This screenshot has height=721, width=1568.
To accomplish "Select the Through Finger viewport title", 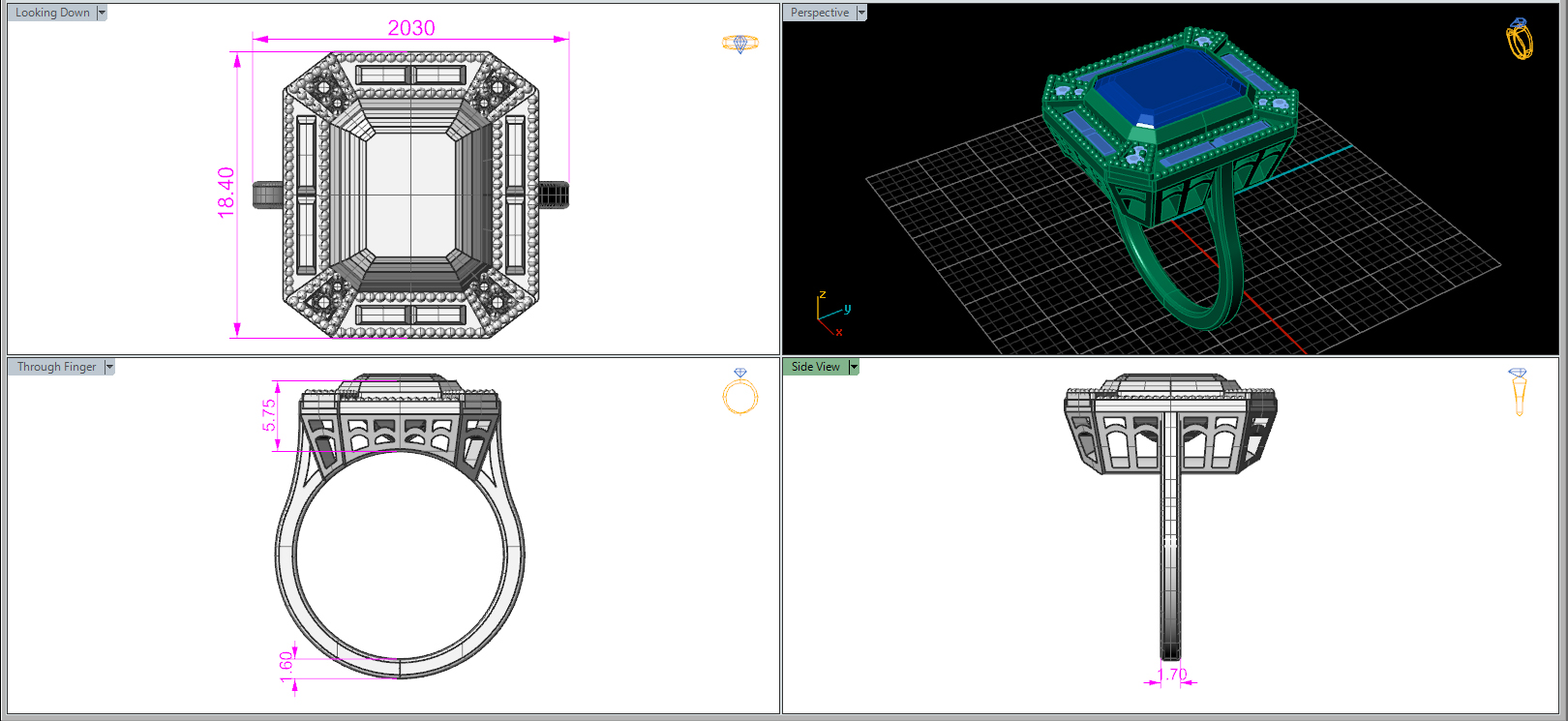I will (x=56, y=367).
